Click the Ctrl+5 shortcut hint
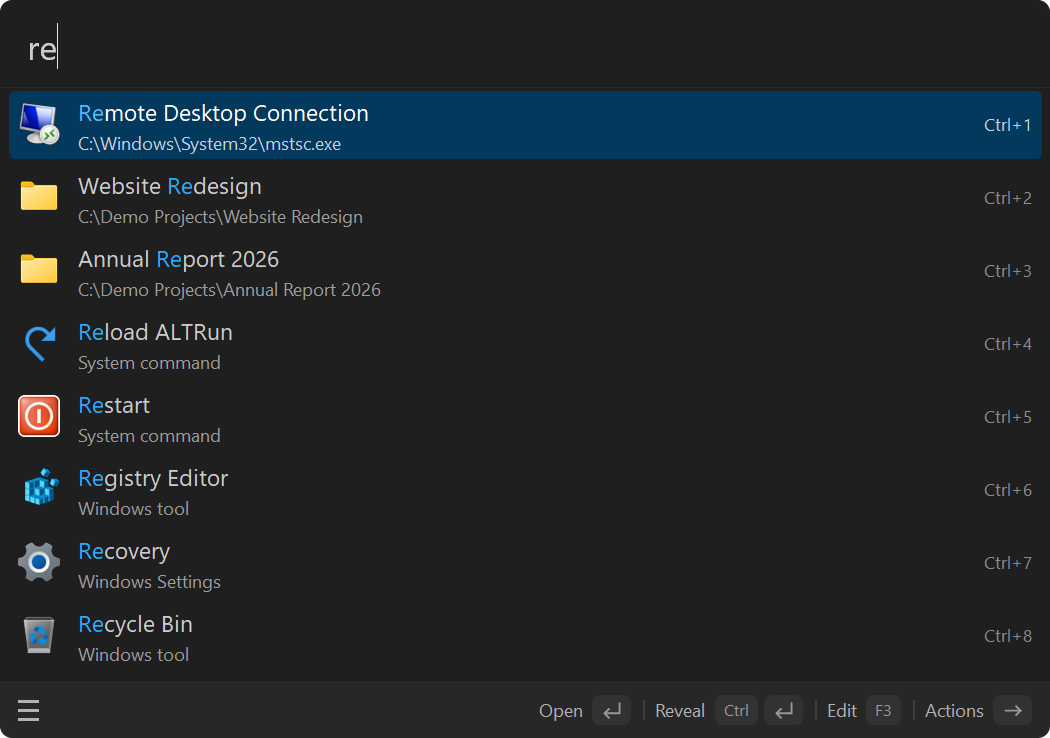This screenshot has width=1050, height=738. 1007,417
